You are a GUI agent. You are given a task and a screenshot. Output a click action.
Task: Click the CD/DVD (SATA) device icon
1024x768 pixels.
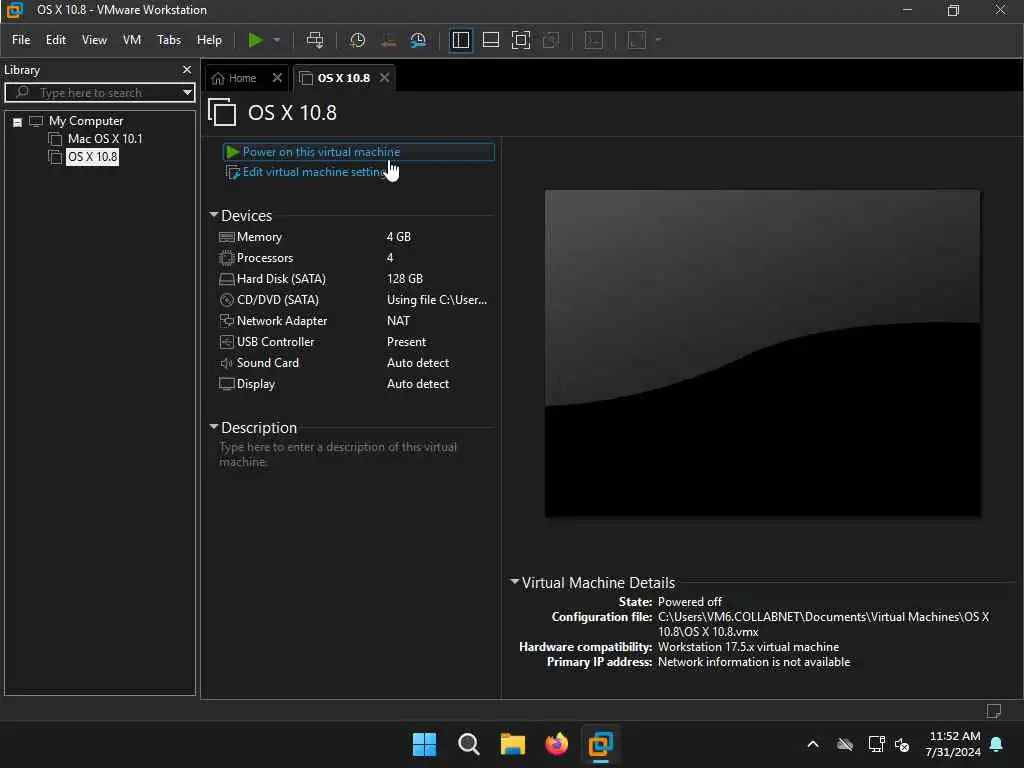click(227, 300)
